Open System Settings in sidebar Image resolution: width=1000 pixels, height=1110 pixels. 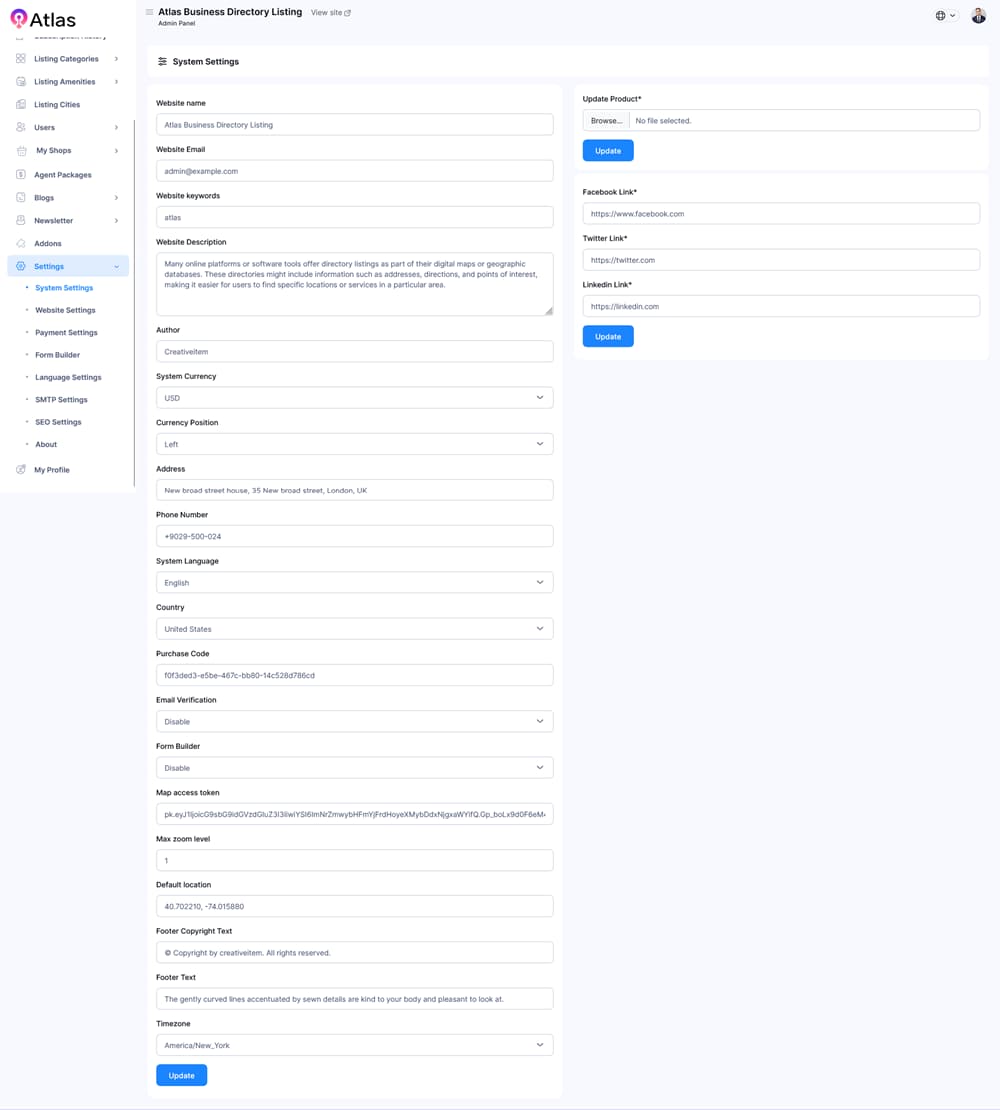click(64, 288)
